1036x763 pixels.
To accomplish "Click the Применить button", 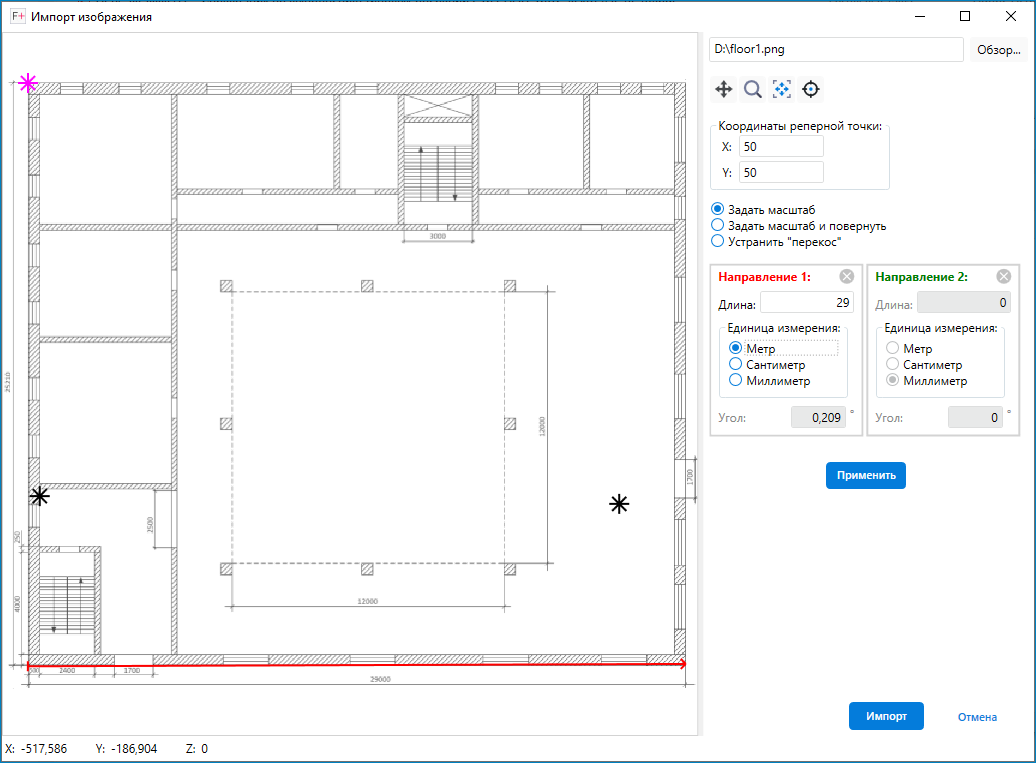I will 866,475.
